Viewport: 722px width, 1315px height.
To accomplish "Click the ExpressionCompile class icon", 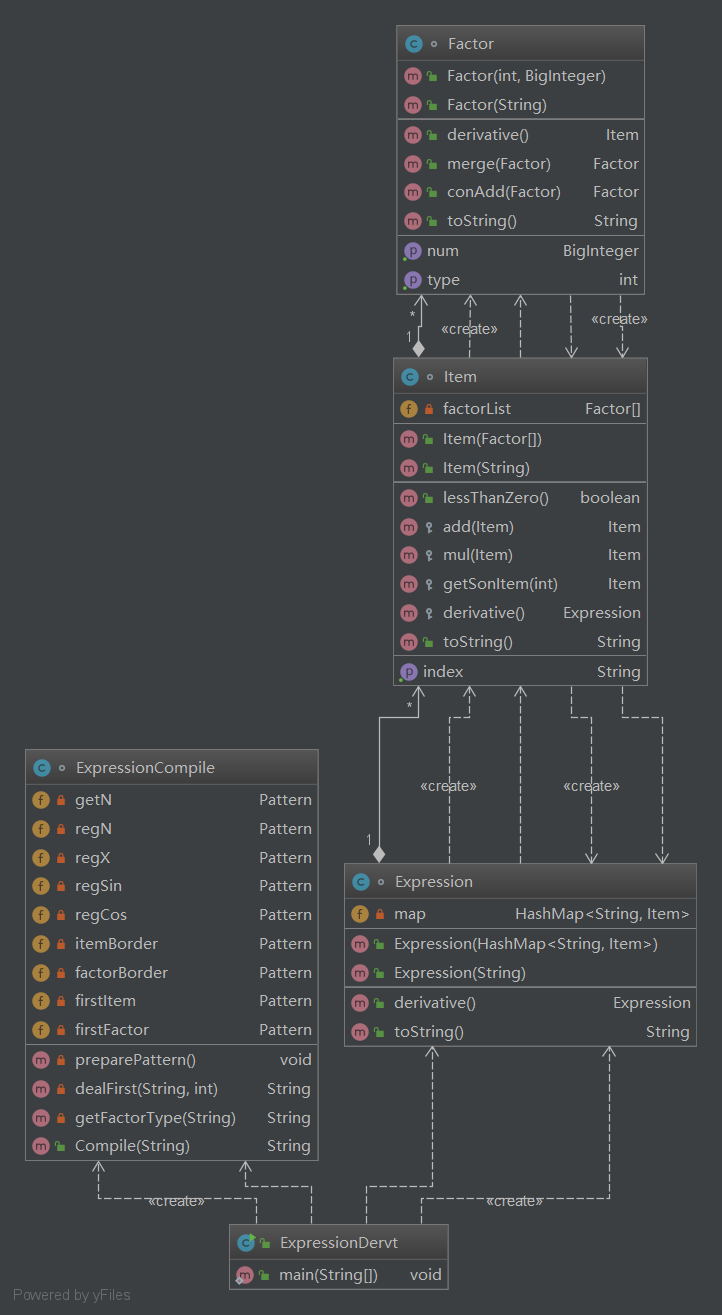I will pyautogui.click(x=42, y=768).
